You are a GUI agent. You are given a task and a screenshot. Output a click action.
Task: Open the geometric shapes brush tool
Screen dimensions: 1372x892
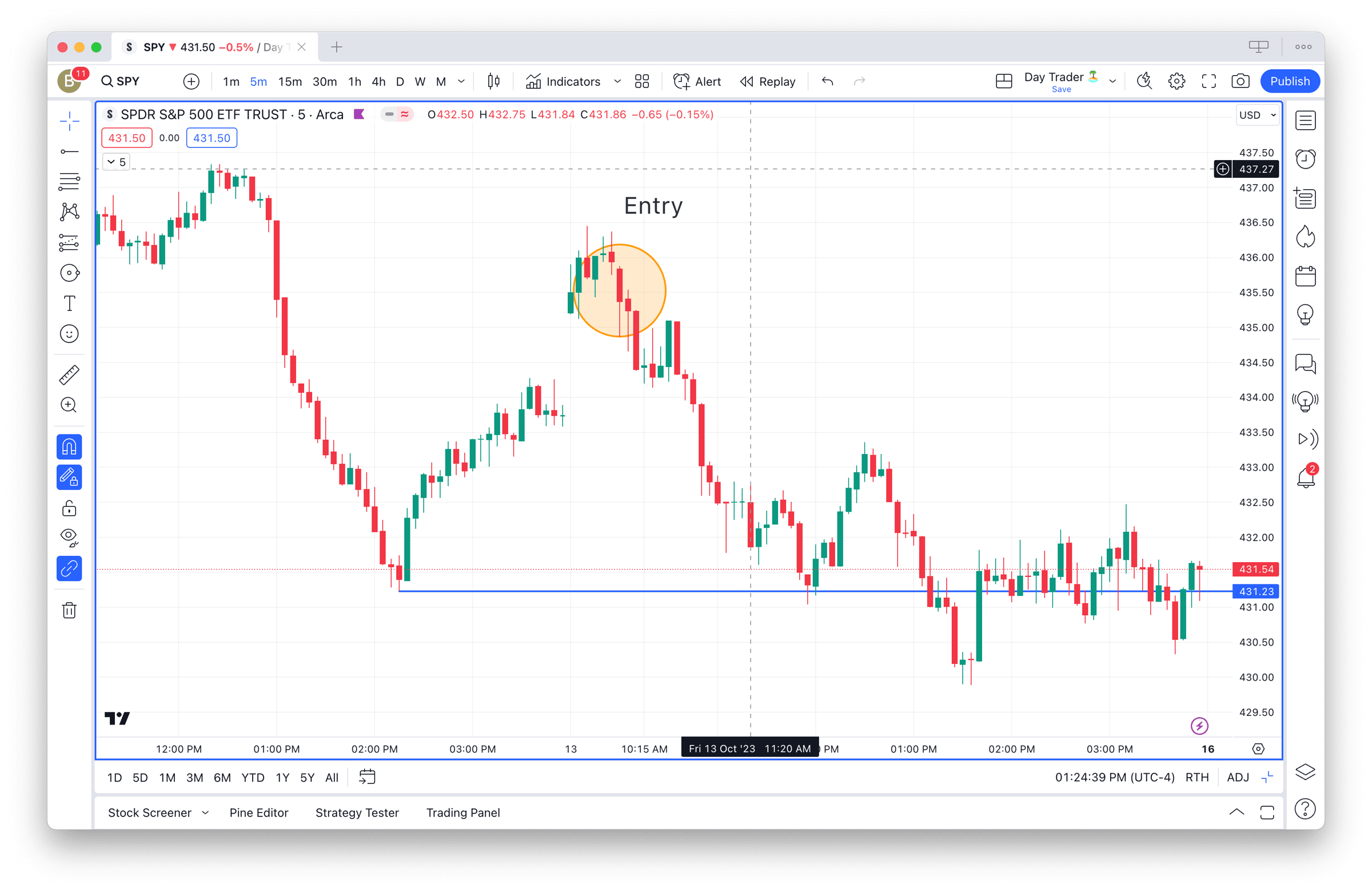click(69, 273)
